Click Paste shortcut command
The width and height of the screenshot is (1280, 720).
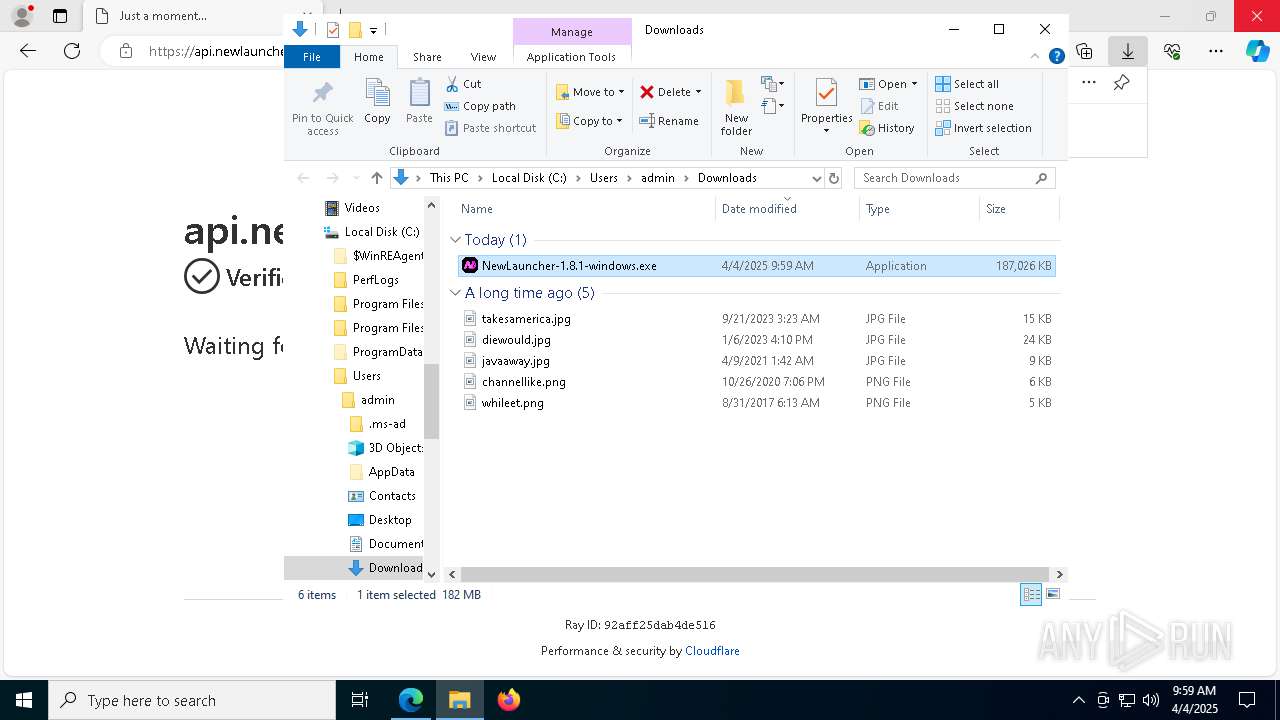pos(490,128)
